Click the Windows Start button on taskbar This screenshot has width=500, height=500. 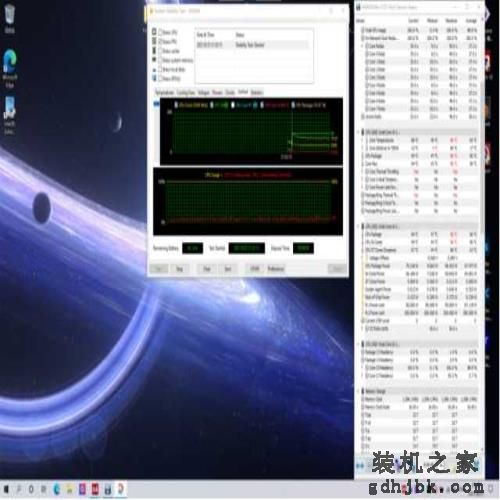pyautogui.click(x=6, y=489)
